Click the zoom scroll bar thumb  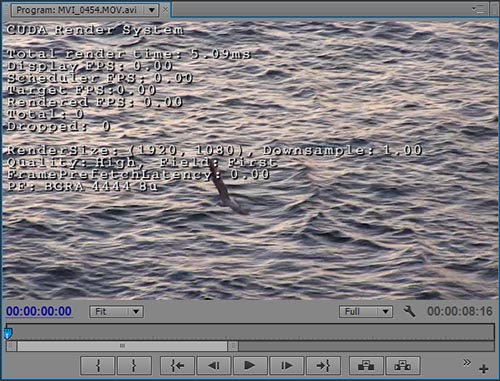coord(123,346)
